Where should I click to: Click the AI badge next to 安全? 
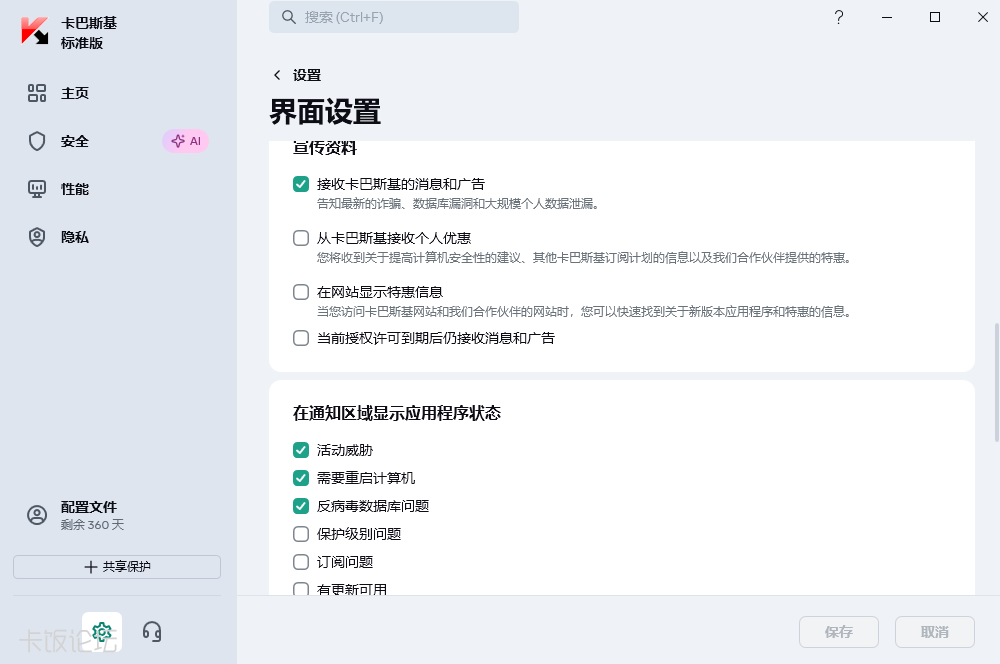click(x=186, y=141)
